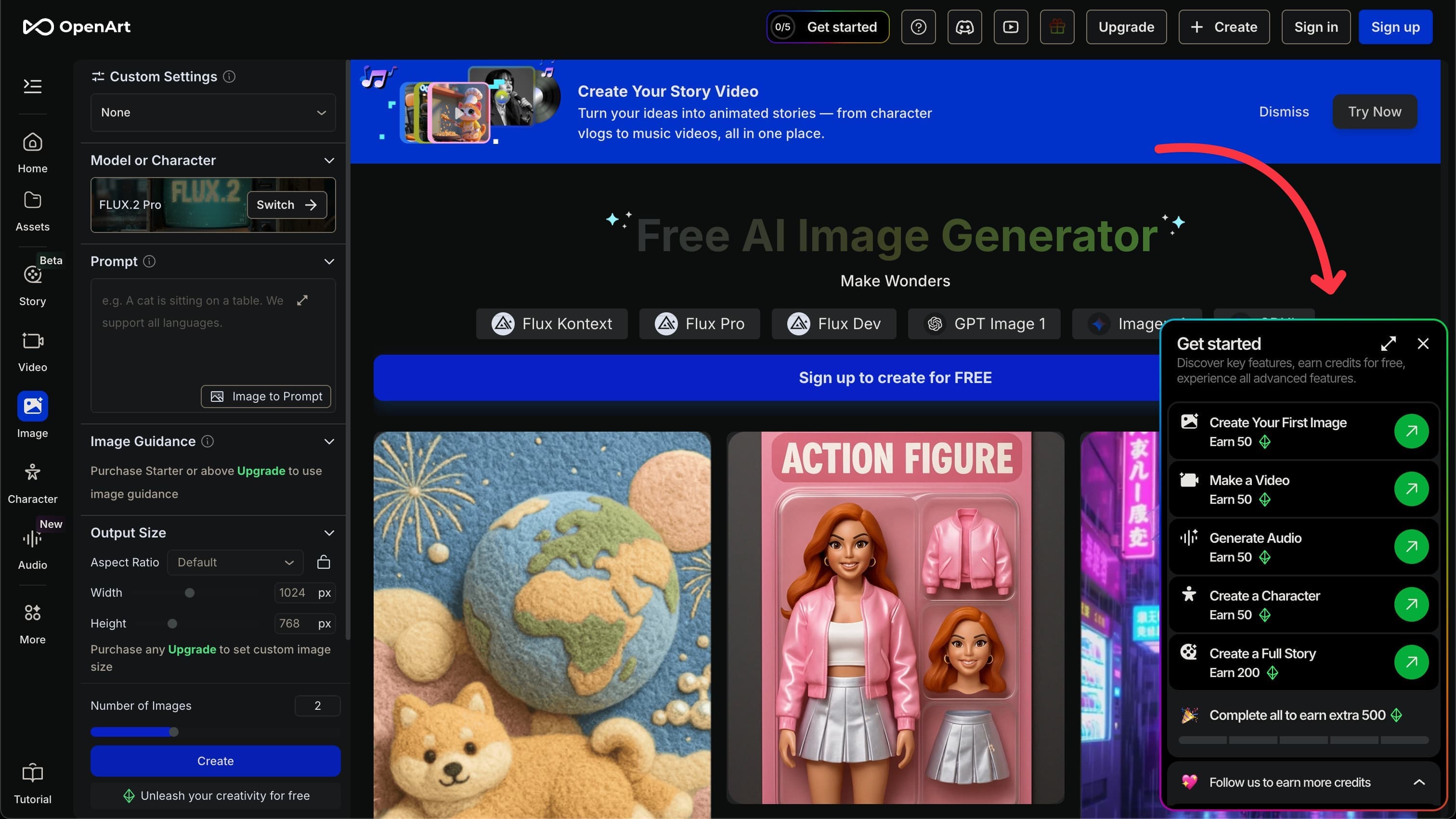
Task: Click Image to Prompt button
Action: coord(266,396)
